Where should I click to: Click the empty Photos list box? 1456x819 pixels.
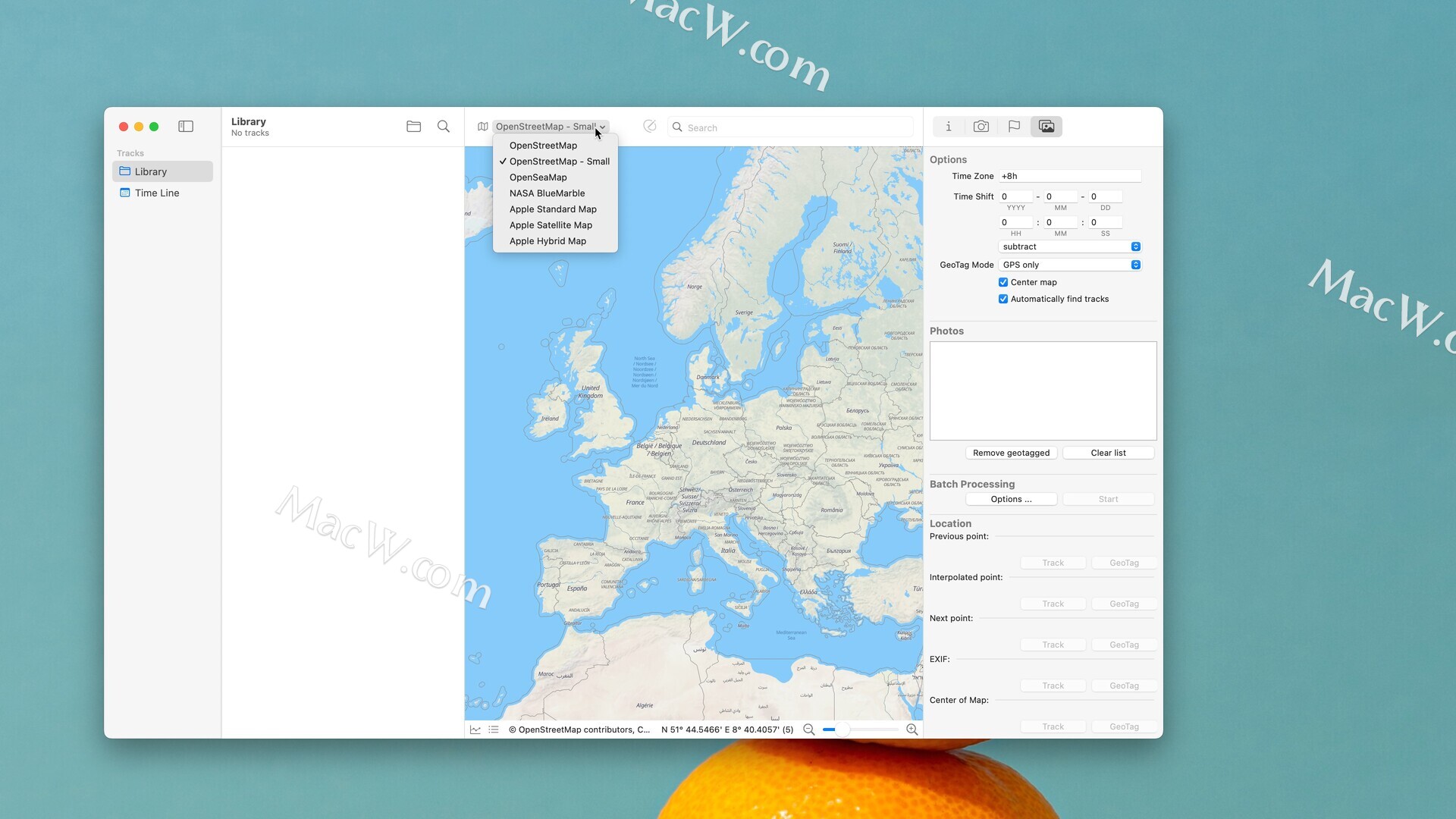click(1043, 391)
